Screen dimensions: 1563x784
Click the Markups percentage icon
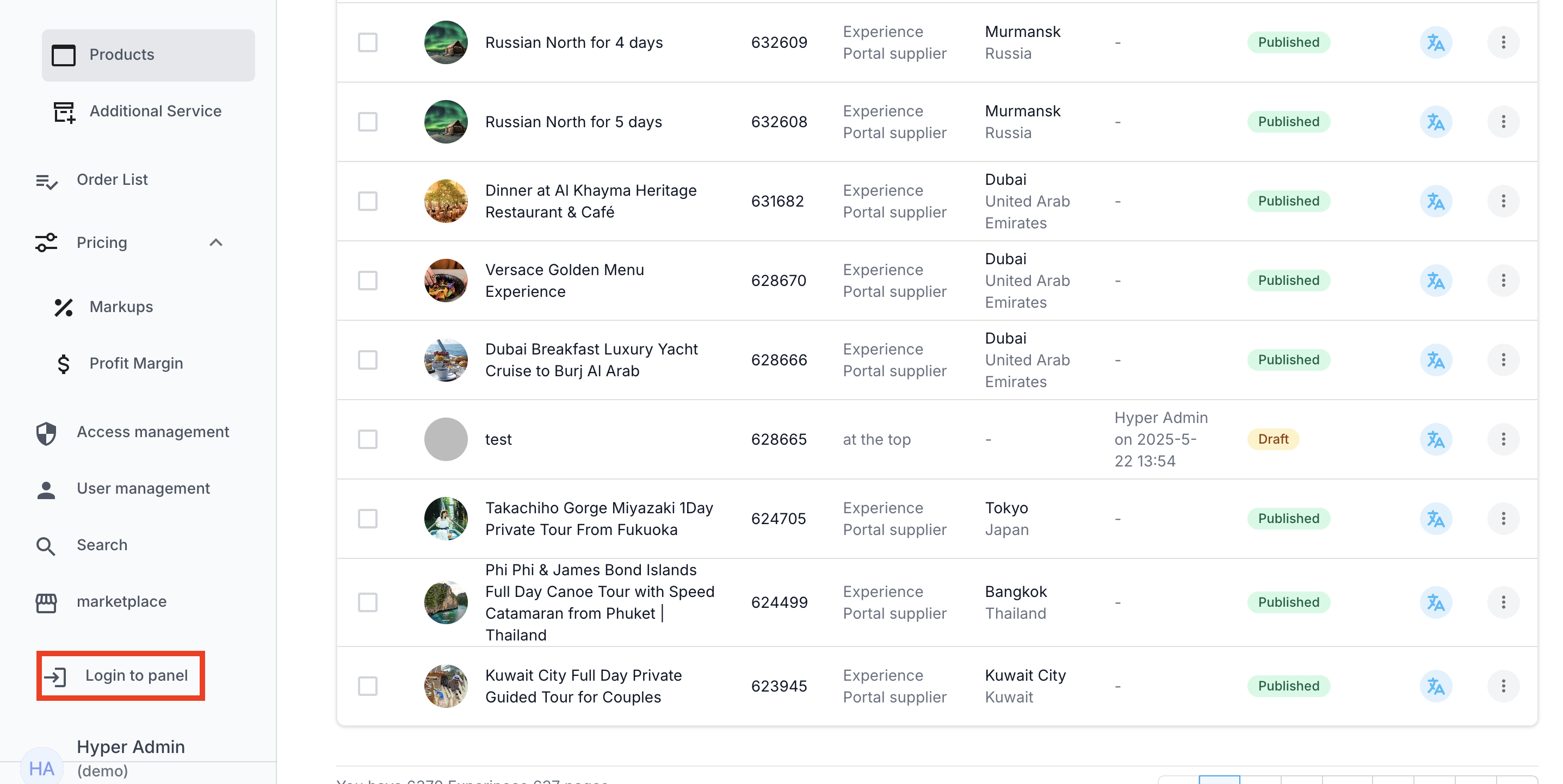tap(63, 307)
